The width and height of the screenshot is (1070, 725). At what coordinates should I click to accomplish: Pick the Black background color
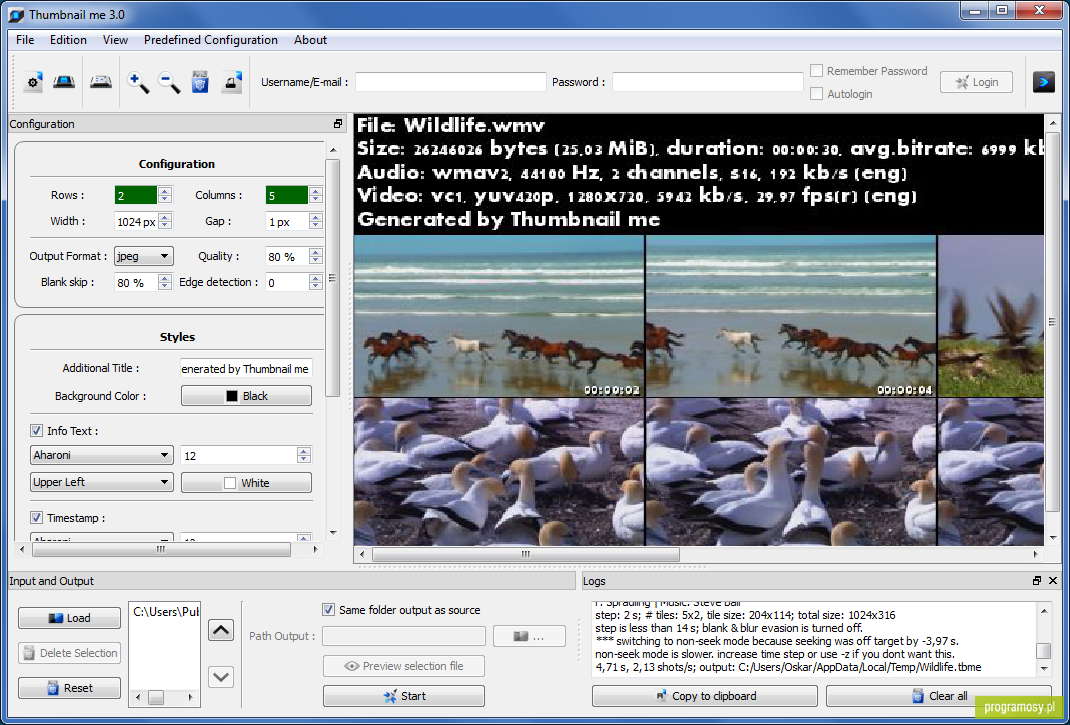pyautogui.click(x=246, y=396)
